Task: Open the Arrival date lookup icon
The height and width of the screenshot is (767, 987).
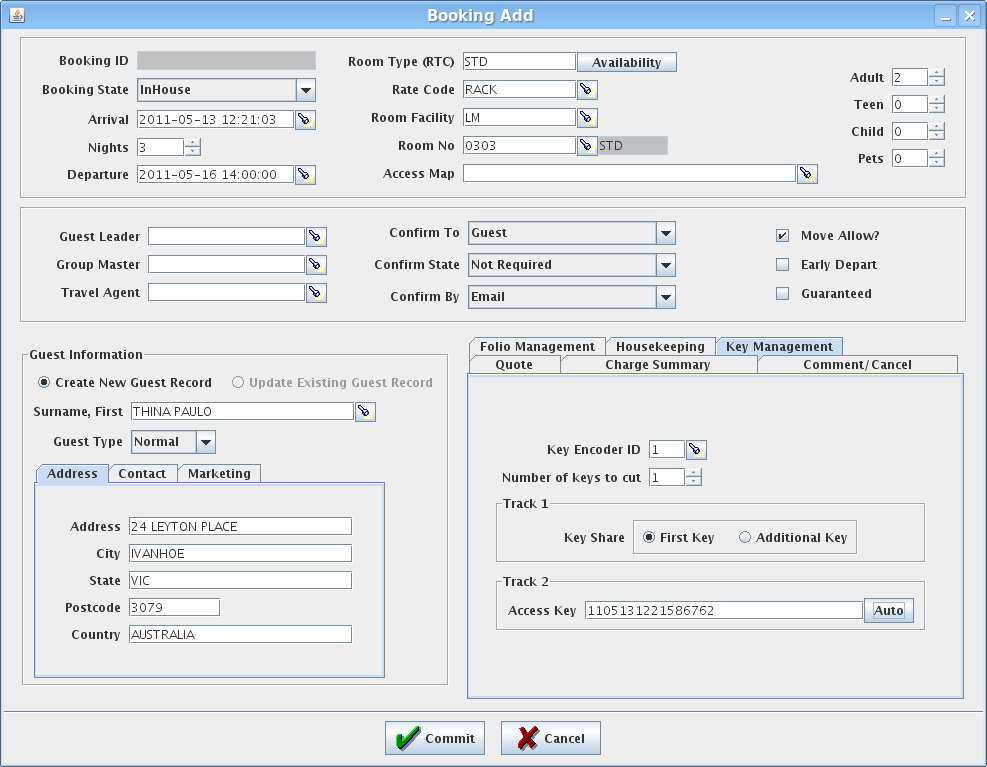Action: [x=305, y=120]
